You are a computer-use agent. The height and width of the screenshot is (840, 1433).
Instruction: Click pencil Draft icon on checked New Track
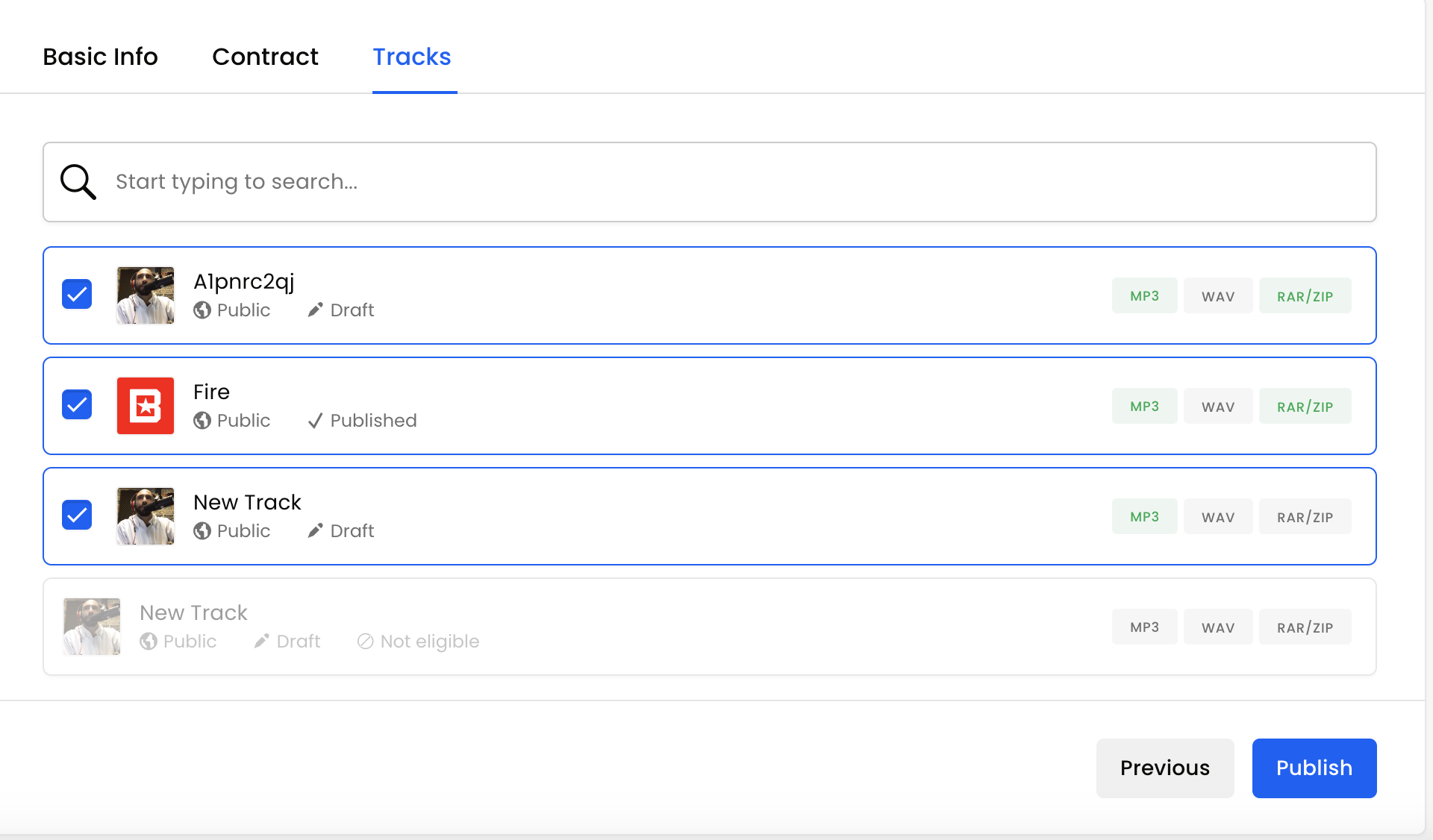point(315,530)
